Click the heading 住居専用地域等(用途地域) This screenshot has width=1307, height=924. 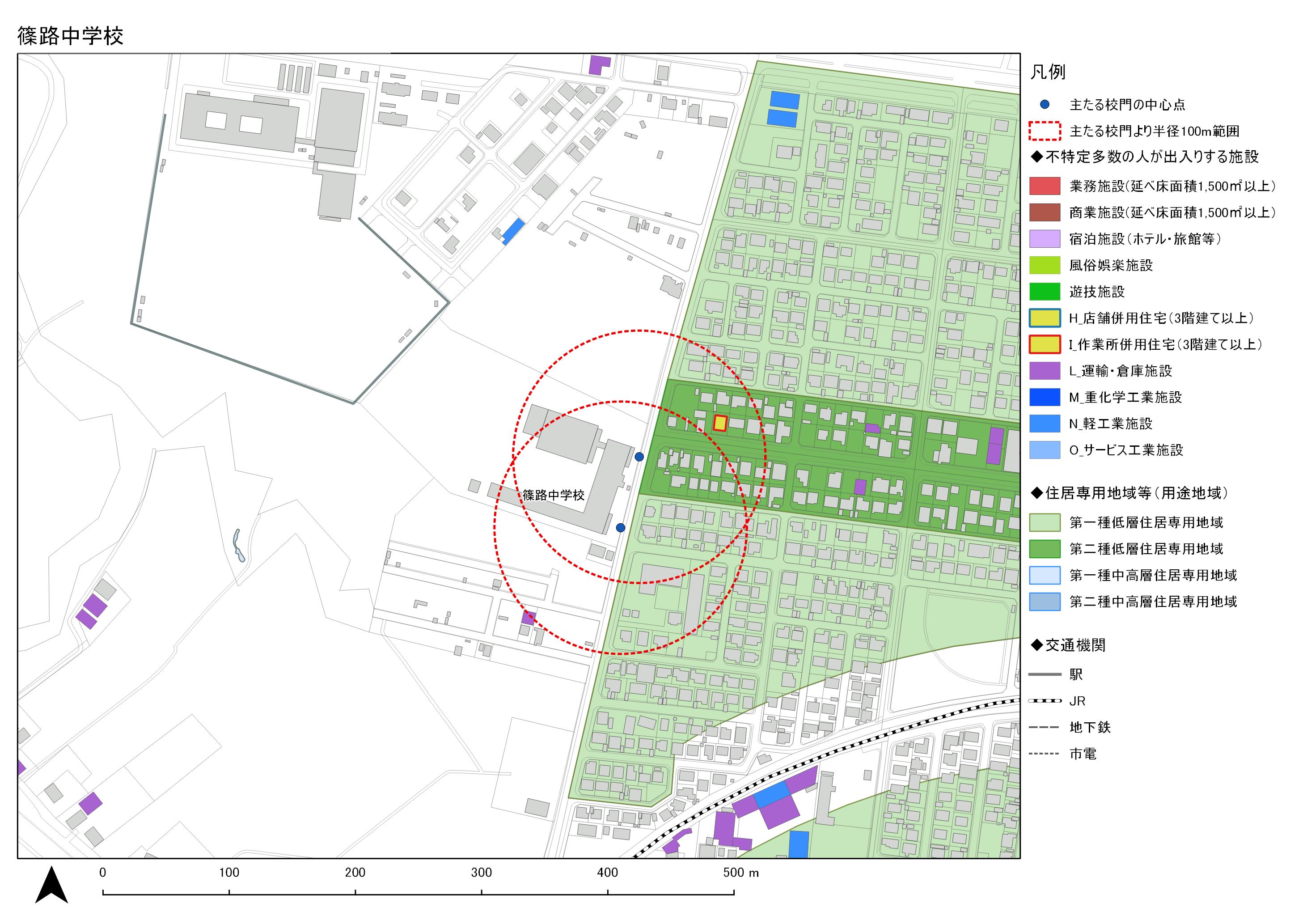[1129, 493]
